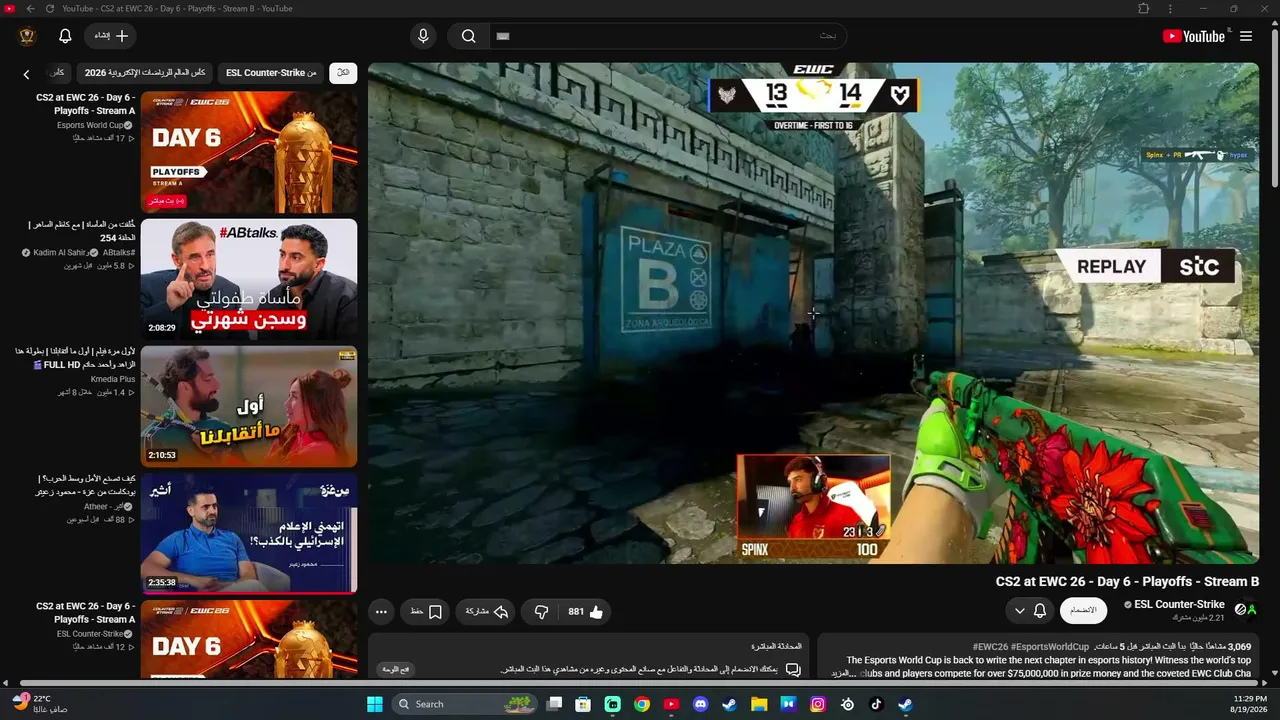Click the magnifier search button

468,36
